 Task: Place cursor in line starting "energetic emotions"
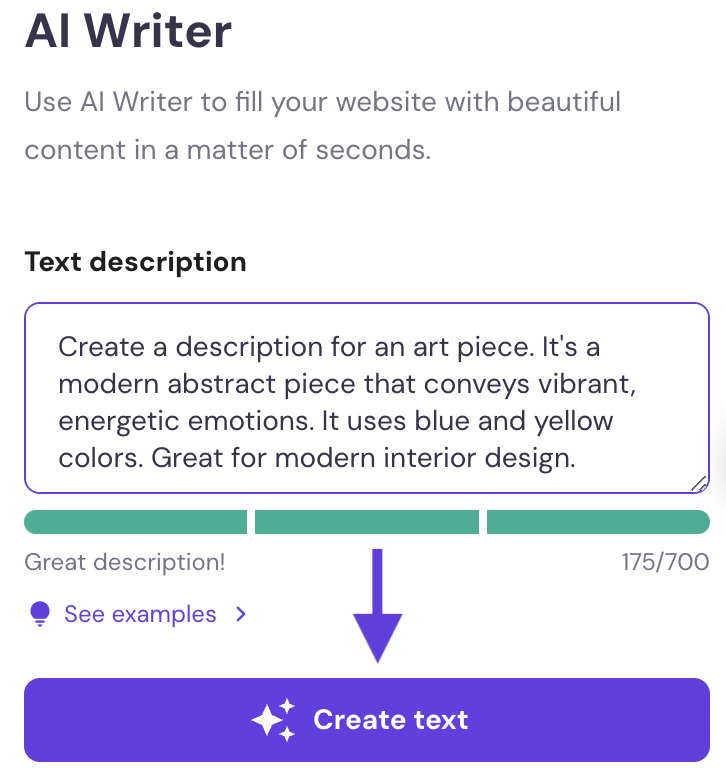(335, 422)
